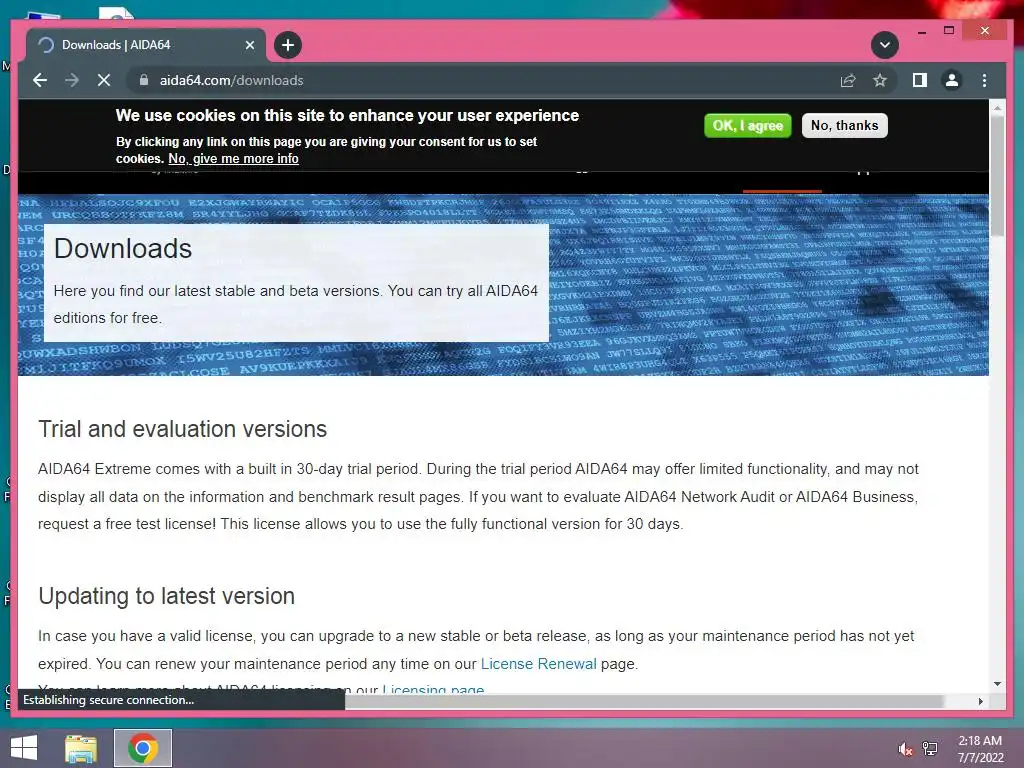Maximize the Chrome window
1024x768 pixels.
(949, 31)
